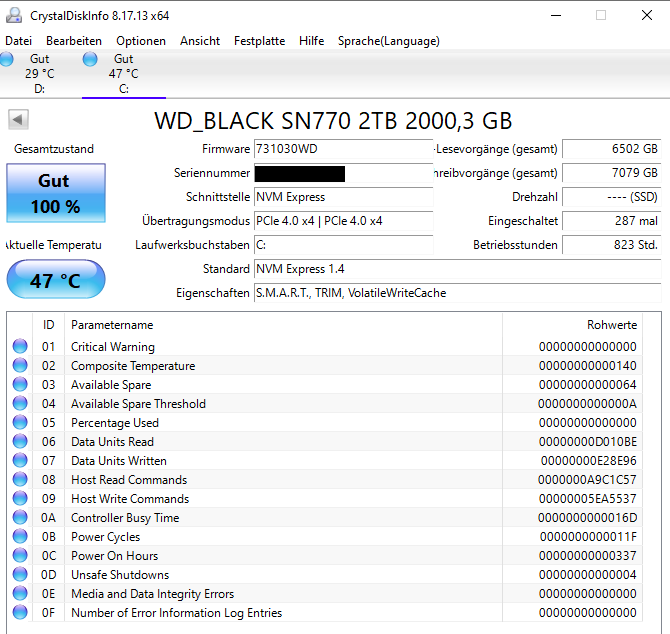This screenshot has height=634, width=670.
Task: Click the Firmware field 731030WD
Action: (x=344, y=149)
